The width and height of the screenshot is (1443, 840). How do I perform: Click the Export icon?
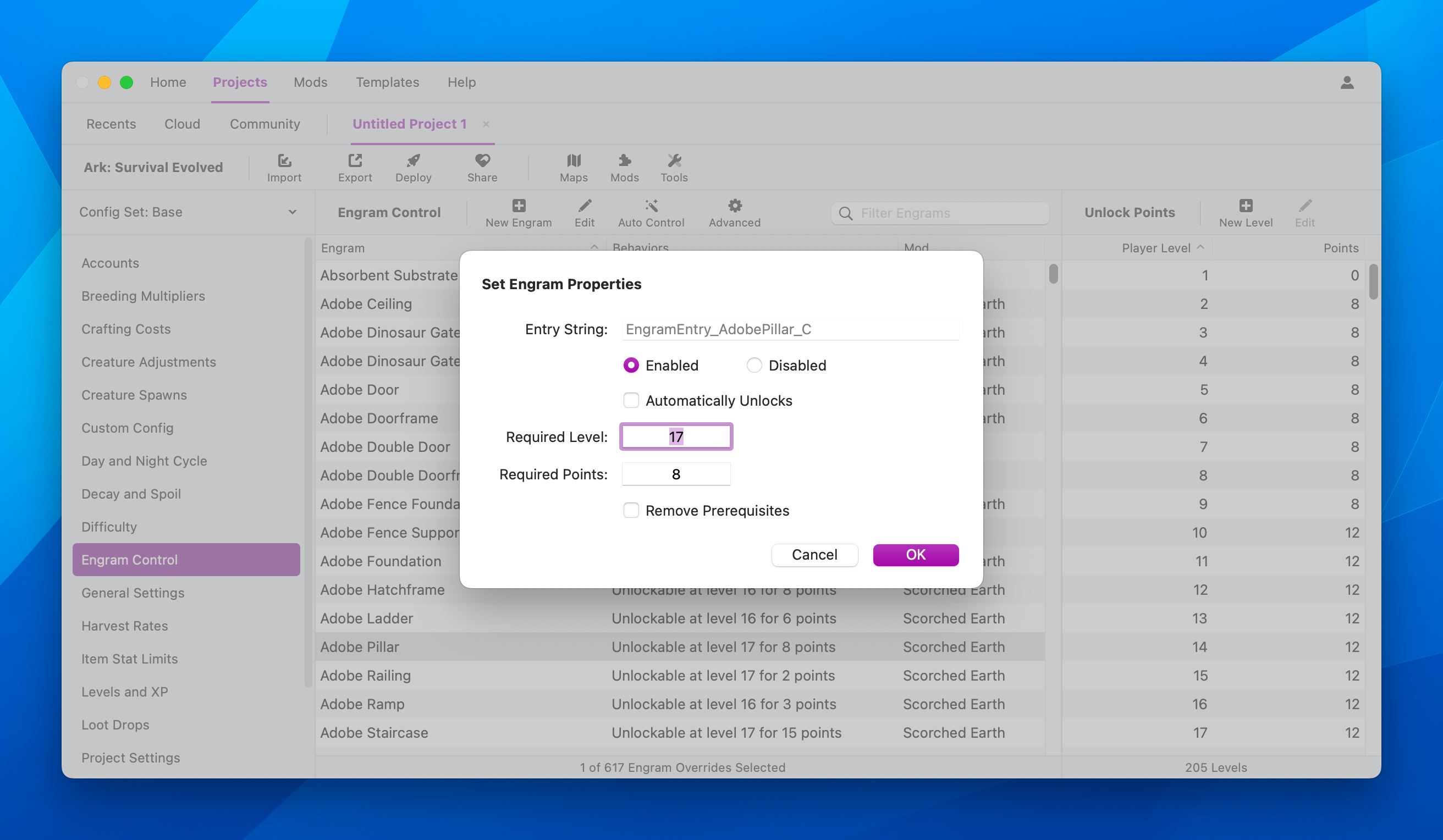click(x=355, y=161)
